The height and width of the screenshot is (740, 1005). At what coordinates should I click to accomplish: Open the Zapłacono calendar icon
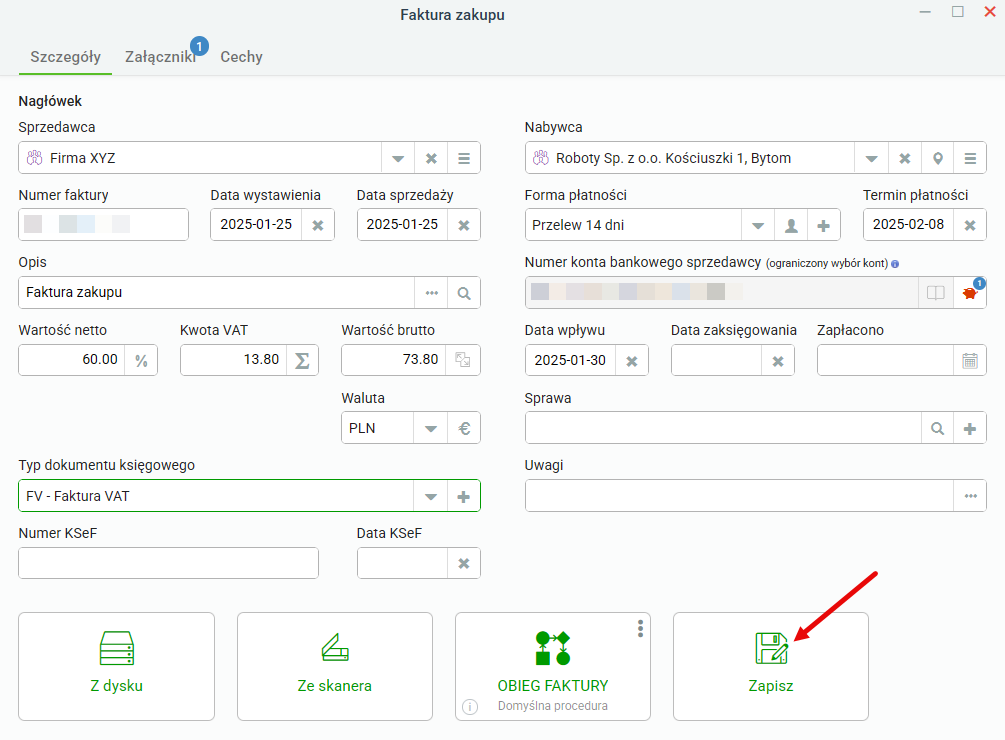click(x=970, y=361)
